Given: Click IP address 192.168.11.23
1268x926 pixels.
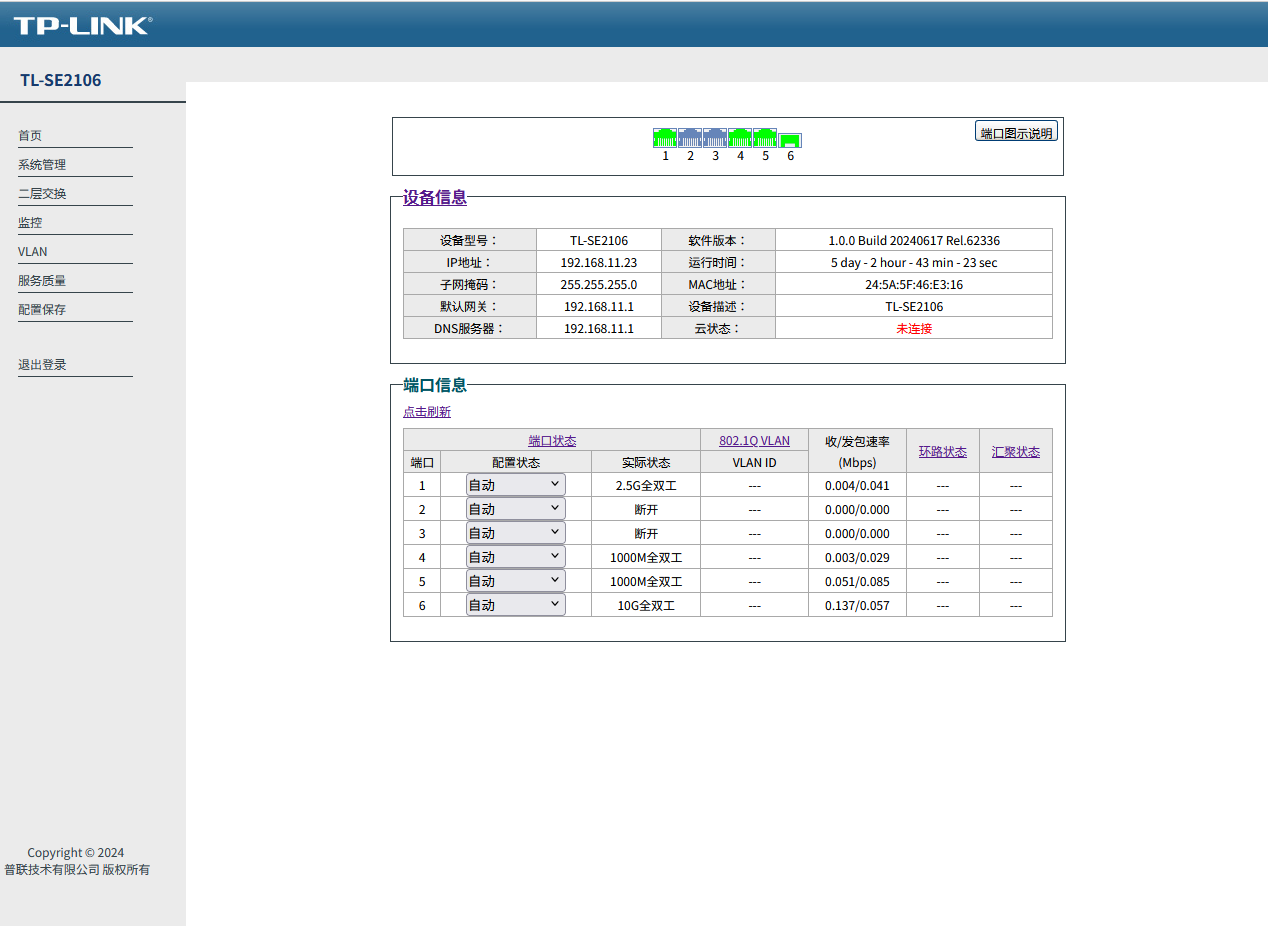Looking at the screenshot, I should click(599, 262).
